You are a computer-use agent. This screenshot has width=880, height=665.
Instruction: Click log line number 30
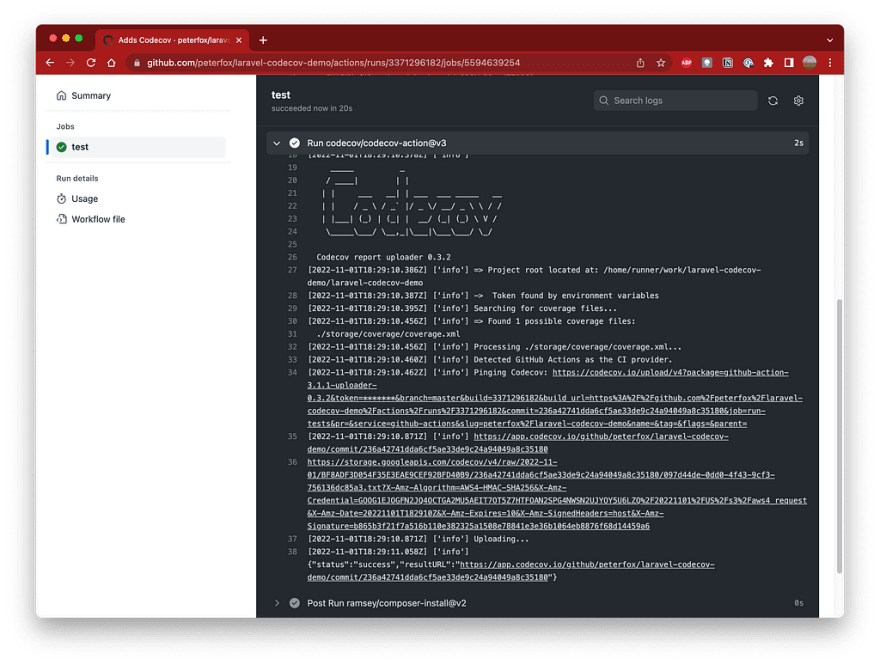tap(292, 322)
